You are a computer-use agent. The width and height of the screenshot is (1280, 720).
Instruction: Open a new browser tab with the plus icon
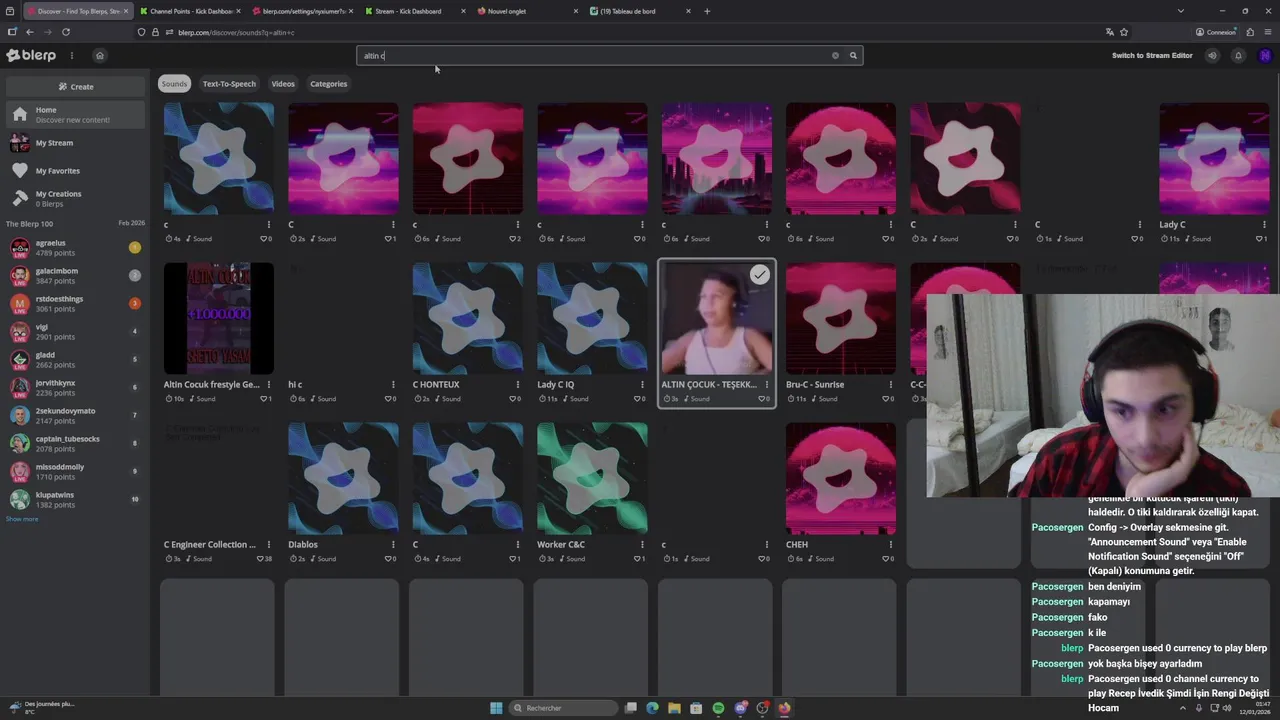pyautogui.click(x=707, y=11)
